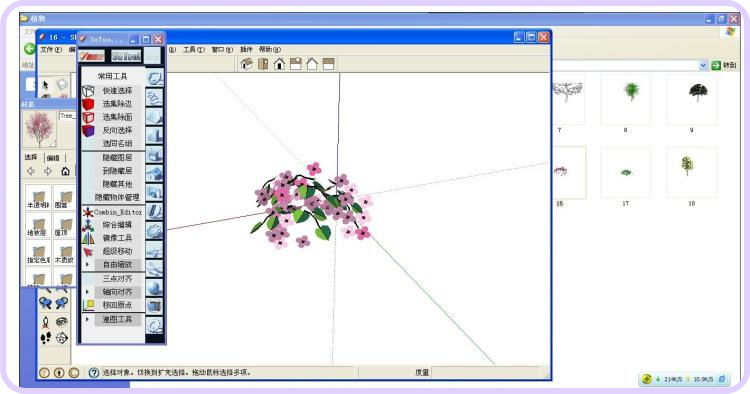Open the address bar dropdown in explorer window

(x=703, y=66)
